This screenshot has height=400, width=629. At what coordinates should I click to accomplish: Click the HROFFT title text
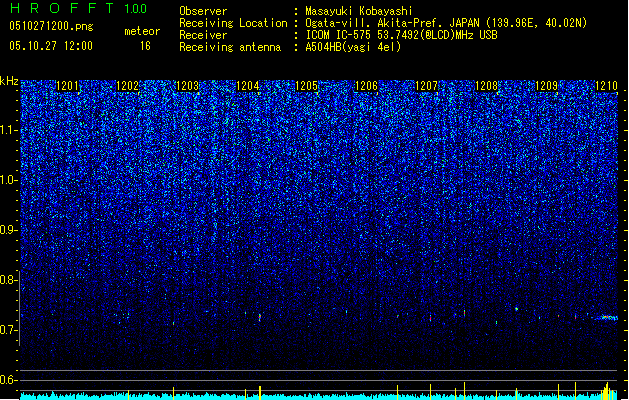(62, 8)
